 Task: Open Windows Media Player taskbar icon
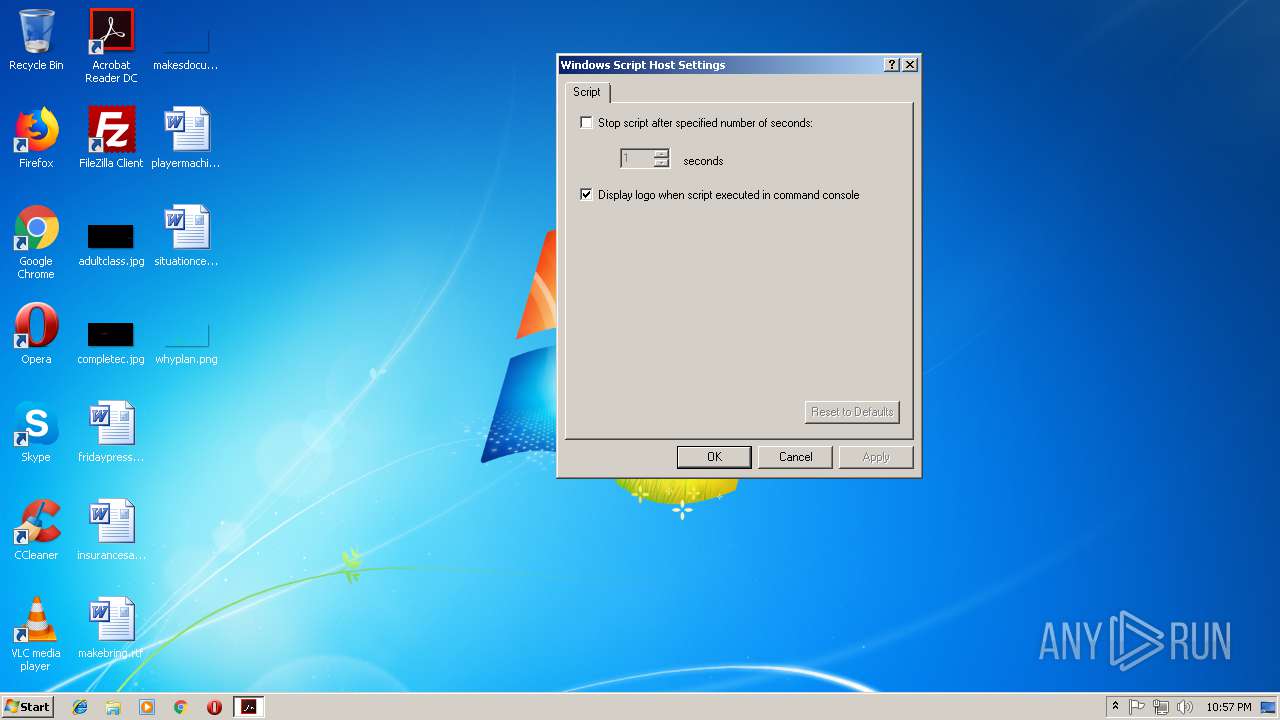point(147,707)
